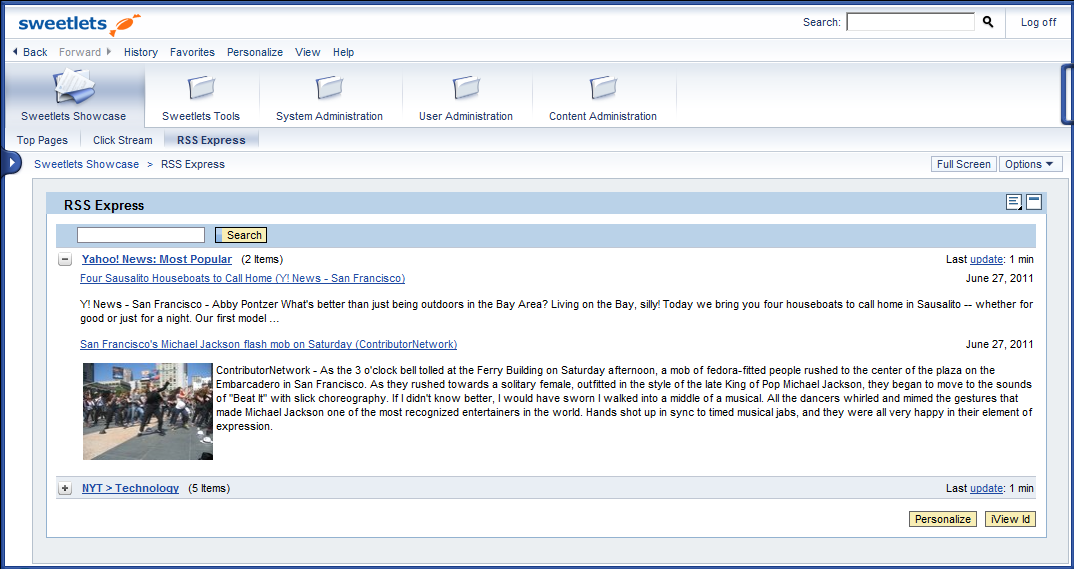This screenshot has width=1074, height=569.
Task: Open the User Administration tab label
Action: 466,116
